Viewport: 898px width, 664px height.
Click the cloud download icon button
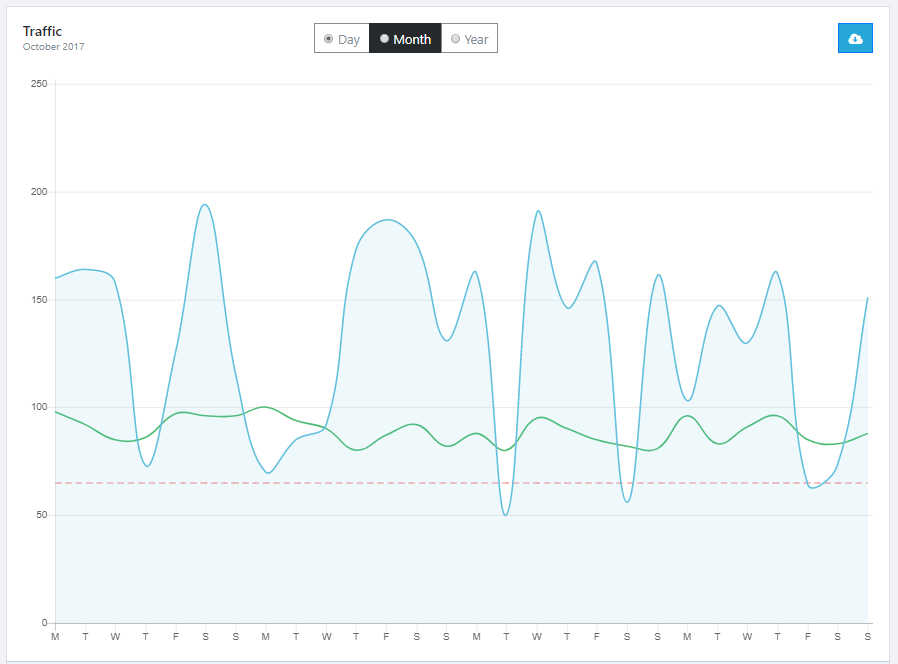click(855, 38)
